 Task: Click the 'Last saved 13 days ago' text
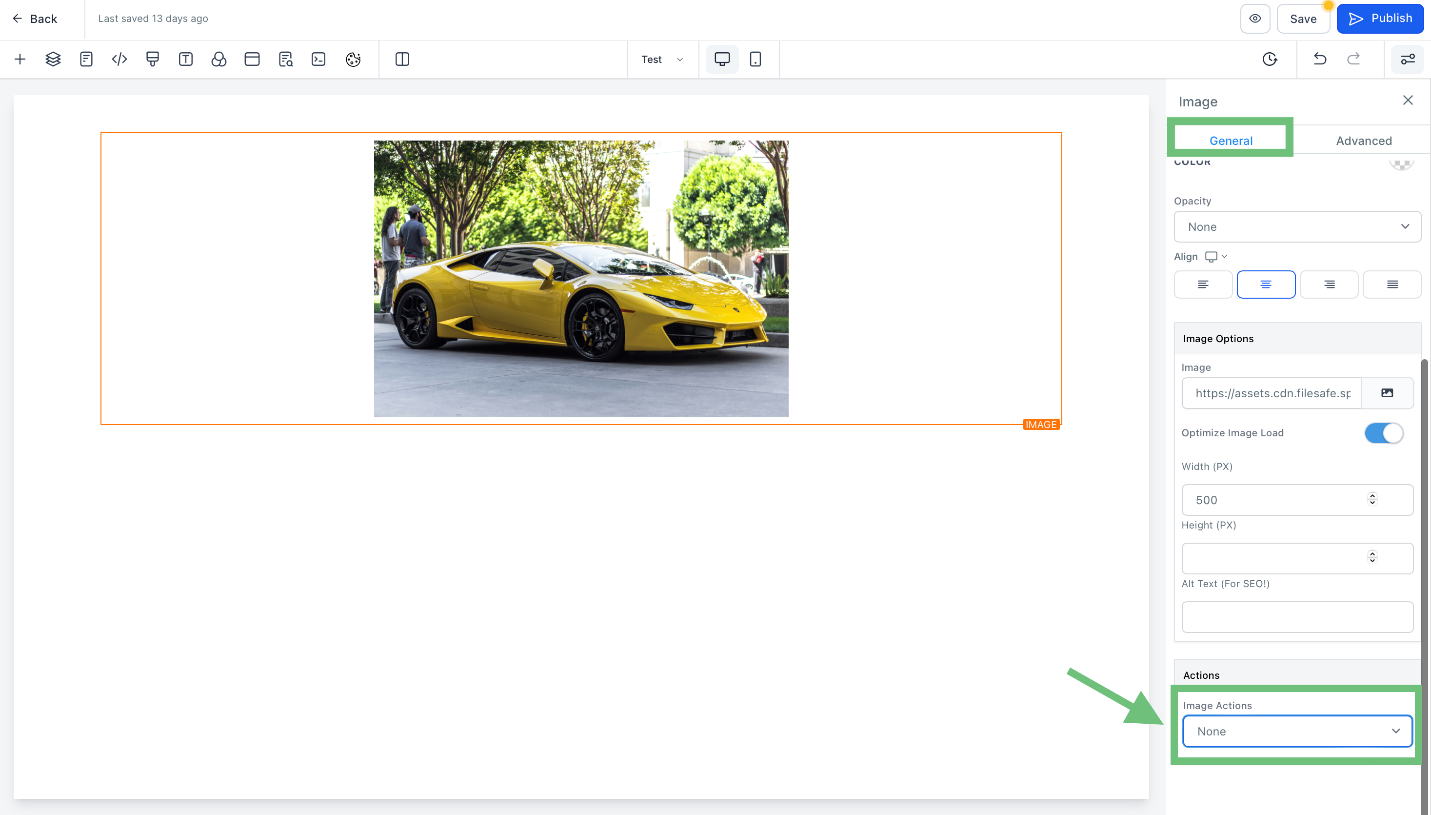tap(153, 19)
